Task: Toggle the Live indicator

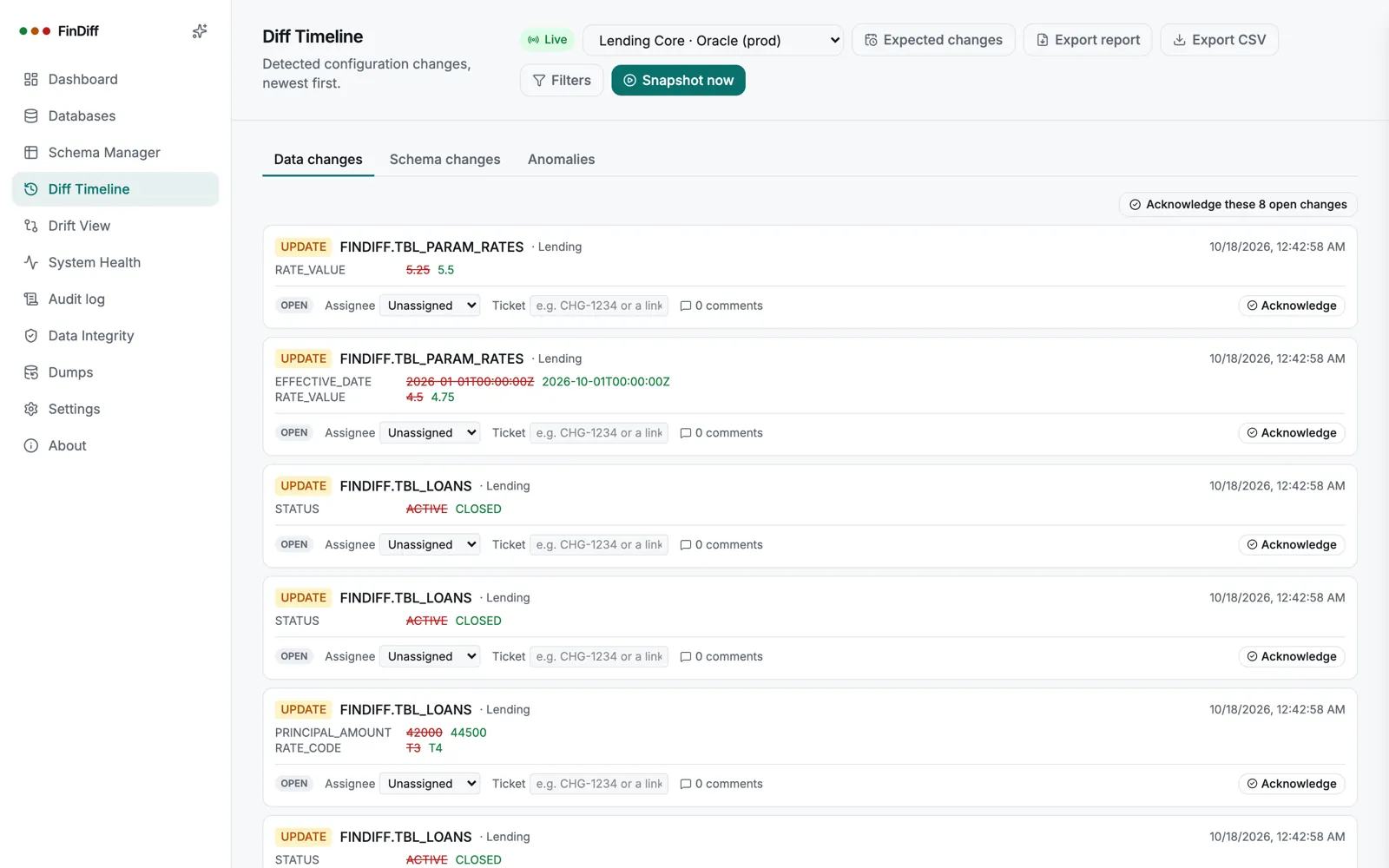Action: click(548, 40)
